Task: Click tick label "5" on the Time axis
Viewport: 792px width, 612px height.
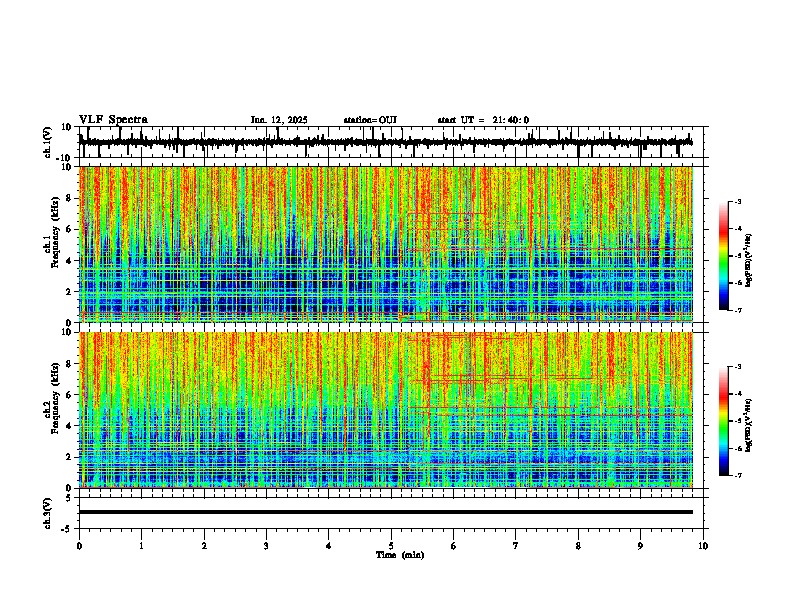Action: (x=391, y=546)
